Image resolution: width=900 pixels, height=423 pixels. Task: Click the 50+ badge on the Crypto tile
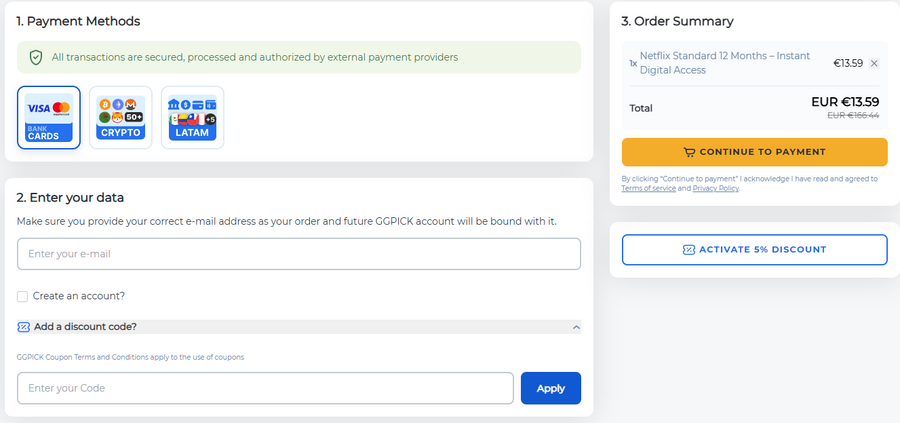coord(134,117)
